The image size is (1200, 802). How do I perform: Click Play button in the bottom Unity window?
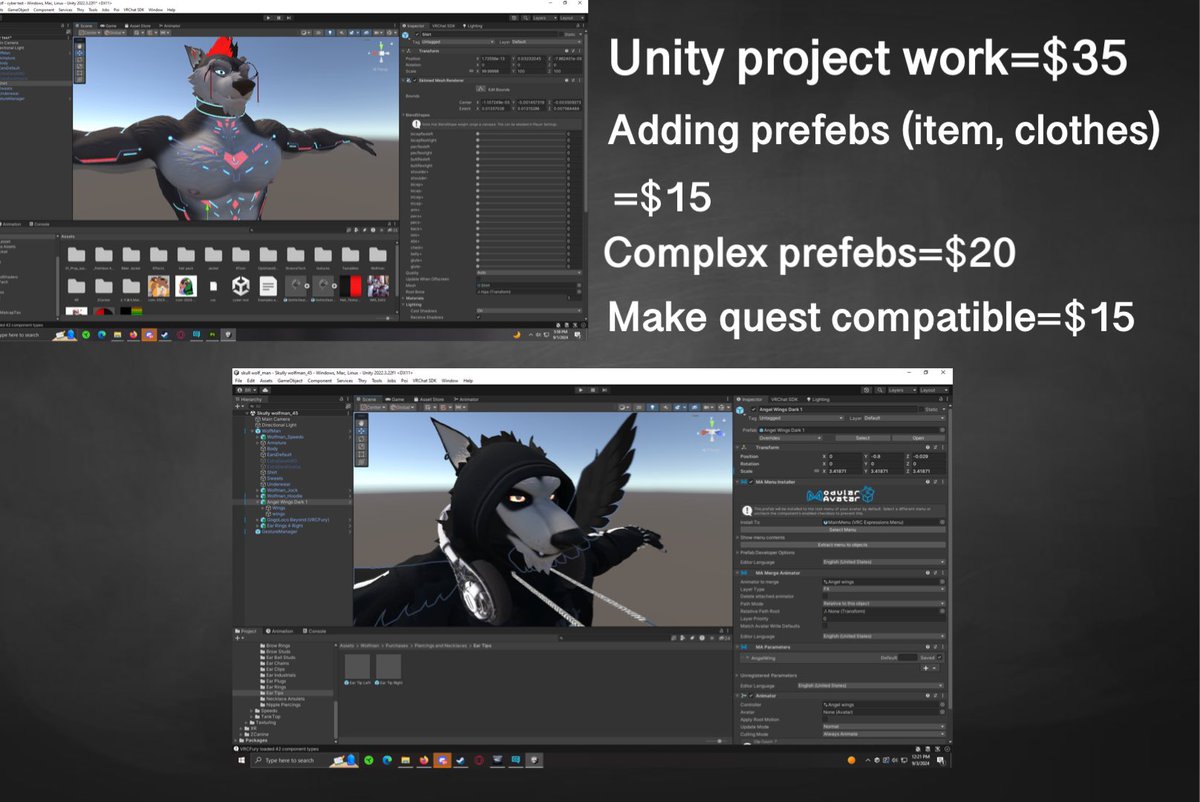click(x=581, y=390)
